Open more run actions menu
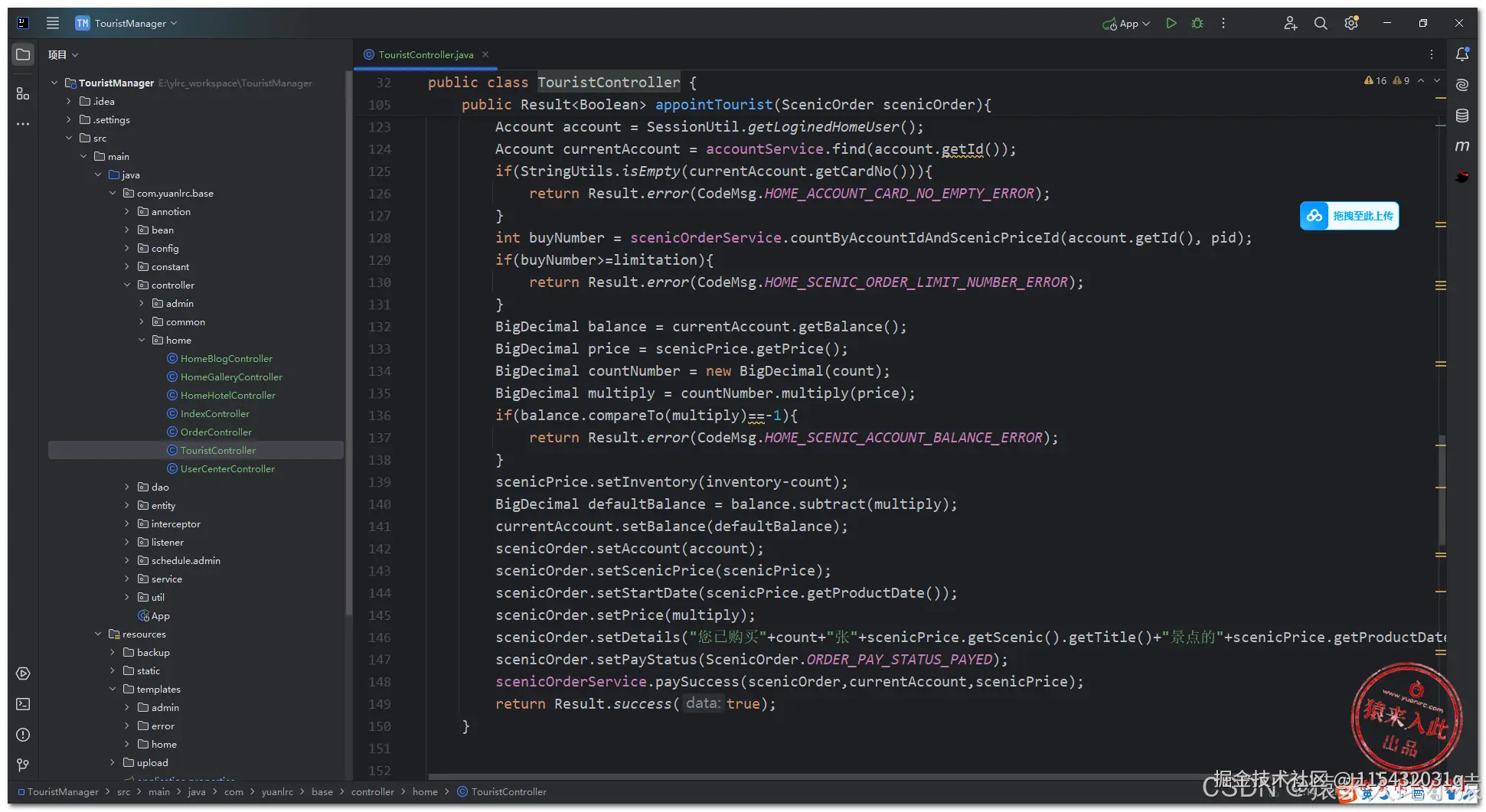The image size is (1486, 812). [1223, 23]
